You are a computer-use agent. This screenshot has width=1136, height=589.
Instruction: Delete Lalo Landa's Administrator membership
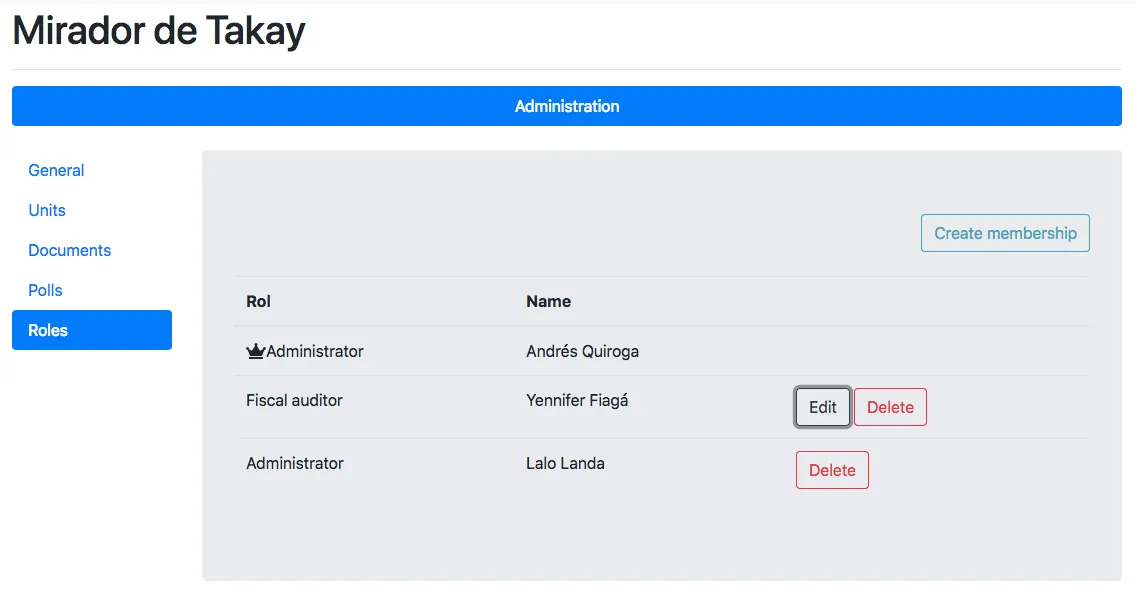pyautogui.click(x=832, y=470)
